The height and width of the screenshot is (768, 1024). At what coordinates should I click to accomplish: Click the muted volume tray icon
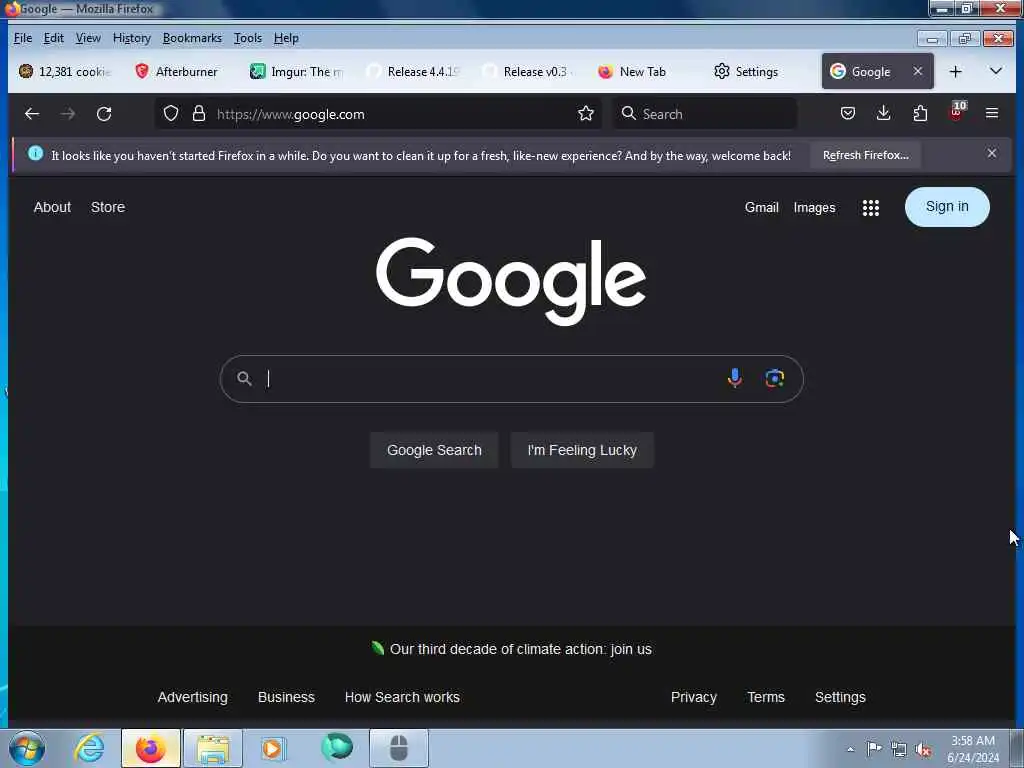pyautogui.click(x=923, y=750)
